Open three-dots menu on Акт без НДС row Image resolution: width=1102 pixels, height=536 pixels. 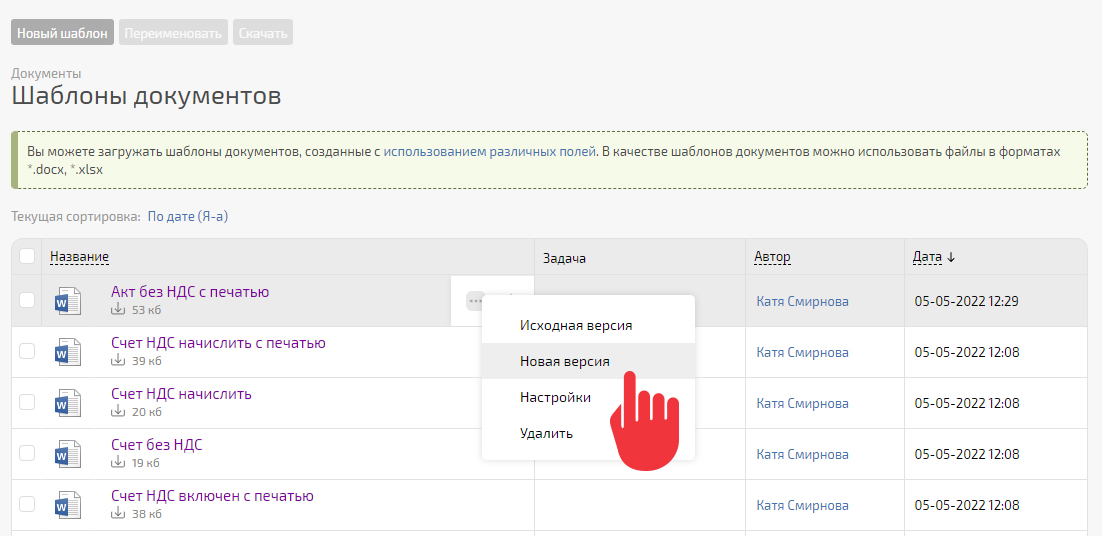(476, 301)
